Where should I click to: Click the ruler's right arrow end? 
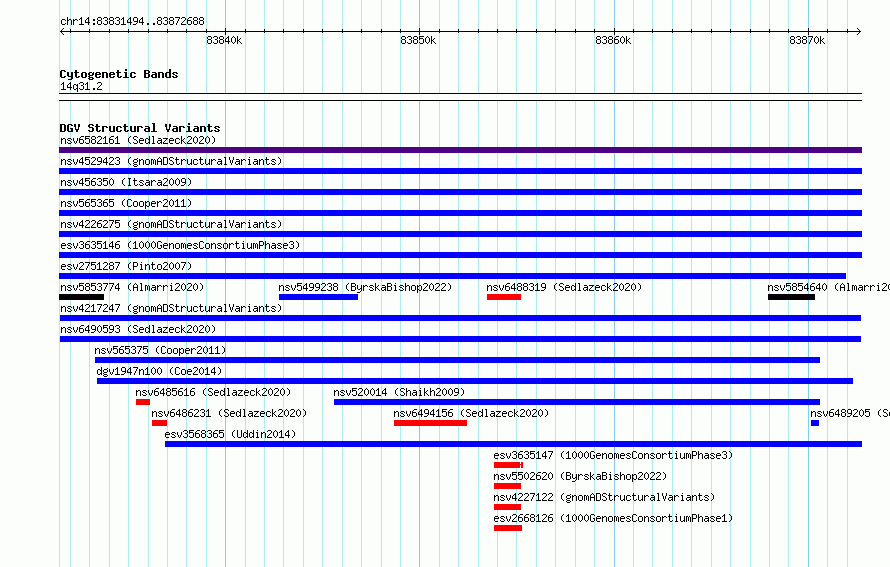(859, 31)
